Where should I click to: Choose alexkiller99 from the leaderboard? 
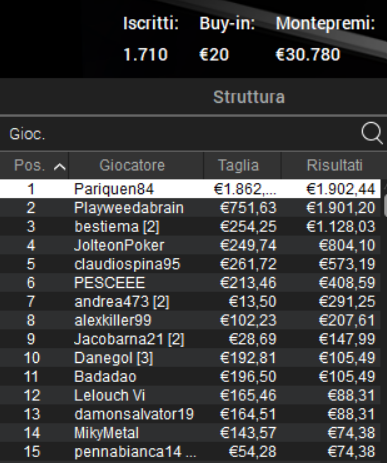(190, 320)
